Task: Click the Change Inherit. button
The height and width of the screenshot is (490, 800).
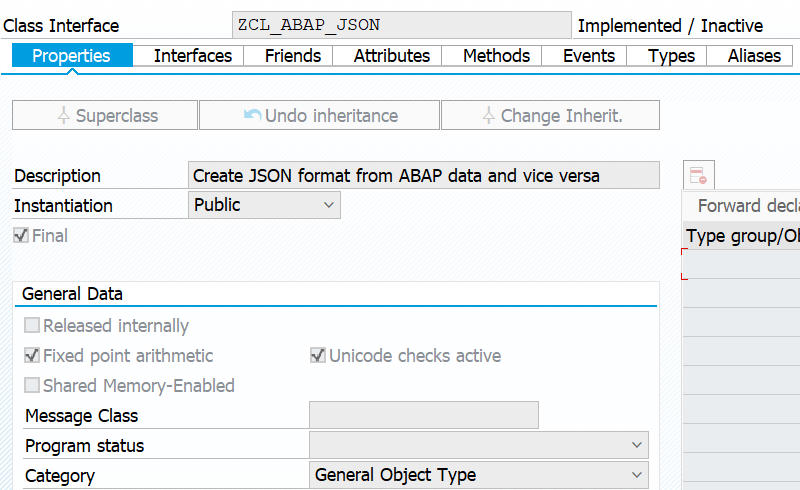Action: tap(551, 115)
